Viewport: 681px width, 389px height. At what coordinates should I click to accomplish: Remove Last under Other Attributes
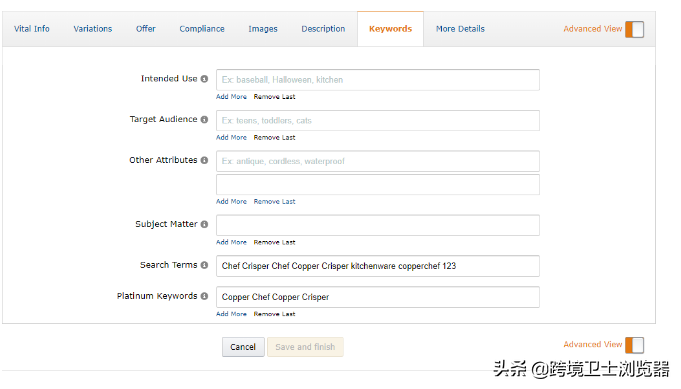coord(274,201)
